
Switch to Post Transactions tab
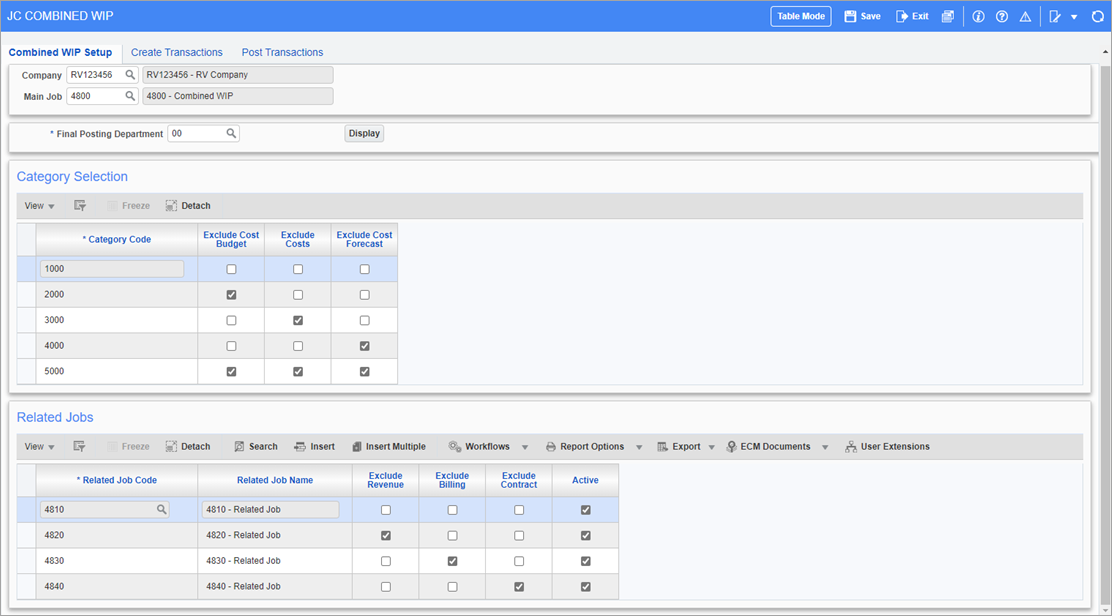282,52
